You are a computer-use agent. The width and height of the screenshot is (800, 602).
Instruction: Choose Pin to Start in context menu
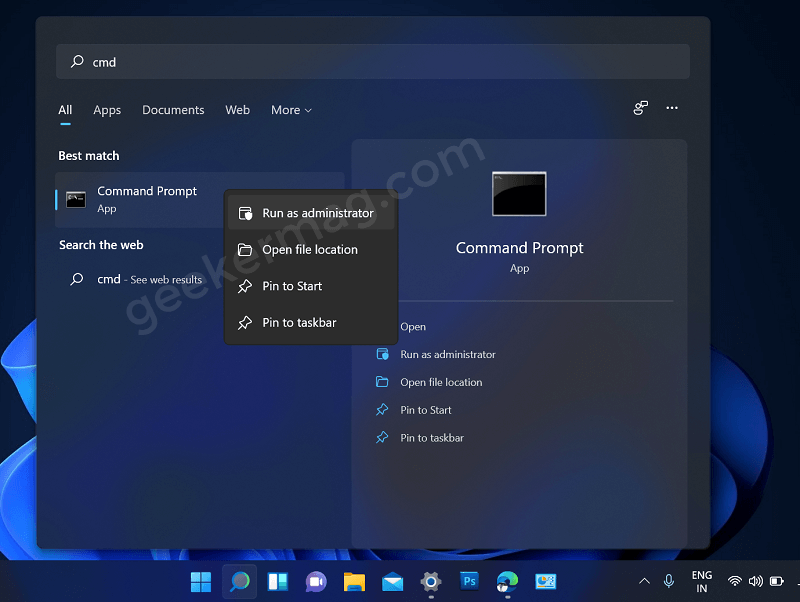click(x=311, y=286)
